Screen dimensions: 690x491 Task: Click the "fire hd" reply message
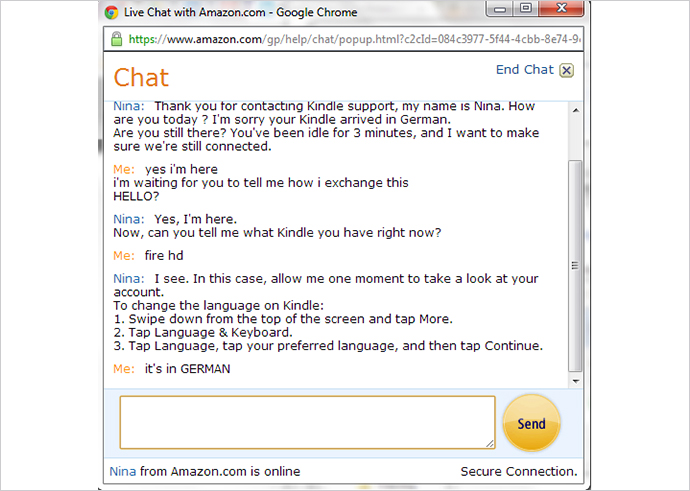164,256
